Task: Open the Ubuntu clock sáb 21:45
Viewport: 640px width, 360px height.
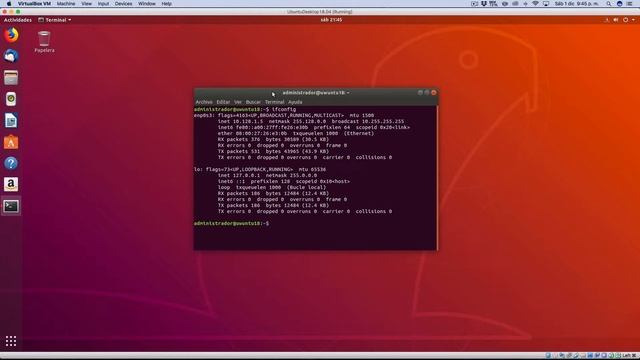Action: coord(331,20)
